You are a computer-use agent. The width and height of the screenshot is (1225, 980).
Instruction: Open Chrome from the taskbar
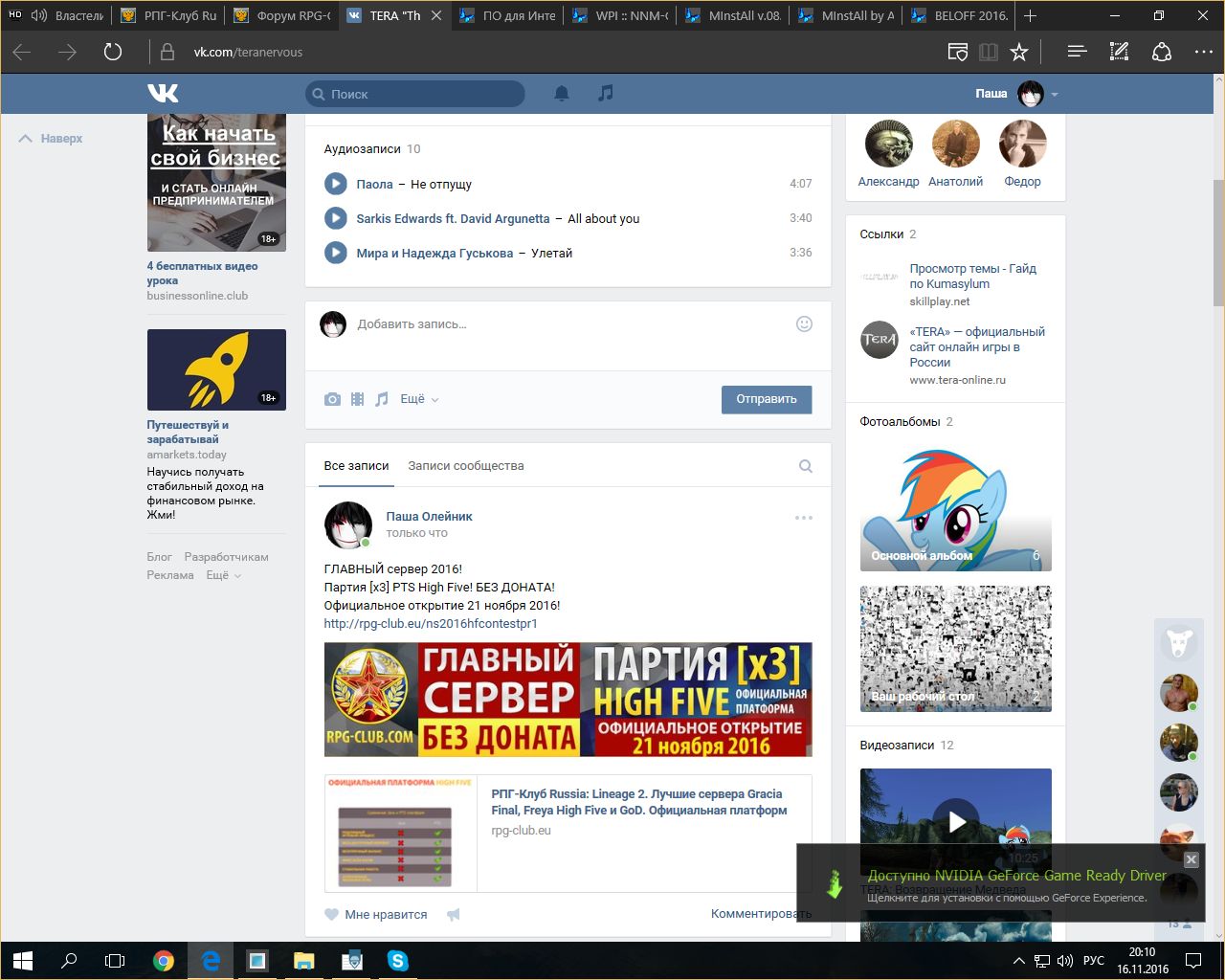click(x=164, y=960)
